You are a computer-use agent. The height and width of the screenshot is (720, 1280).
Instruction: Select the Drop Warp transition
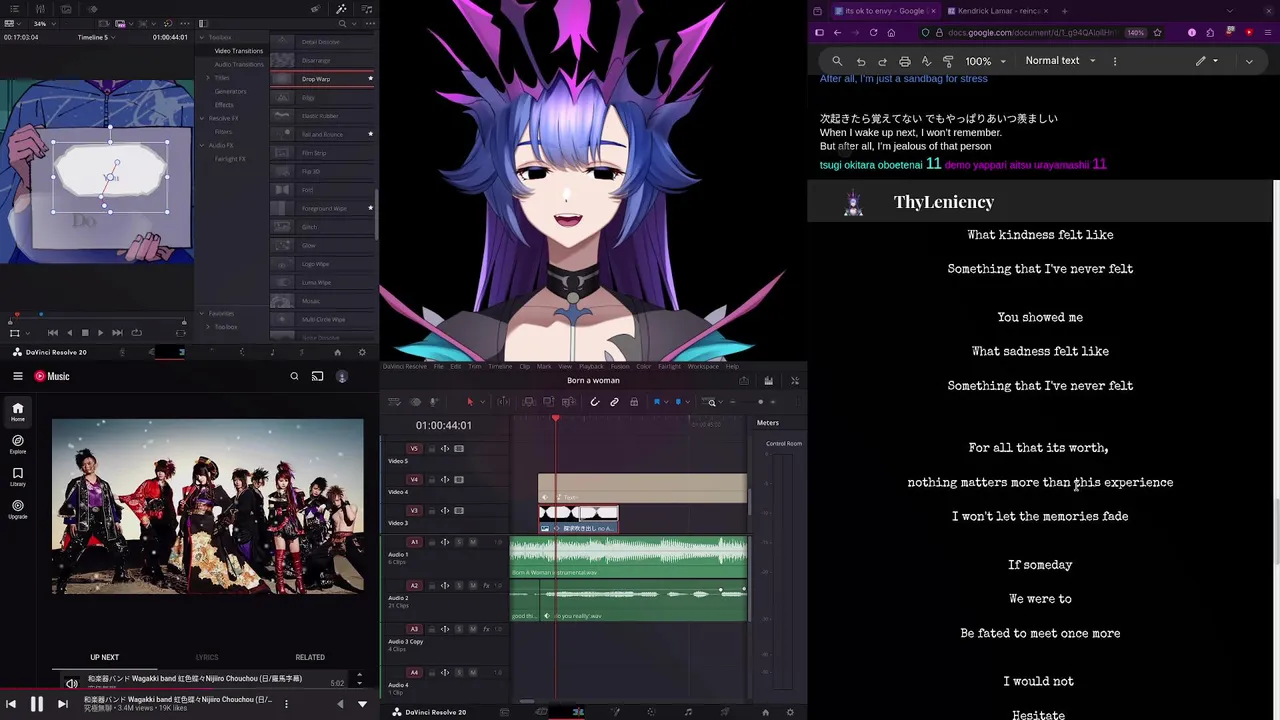click(x=322, y=79)
